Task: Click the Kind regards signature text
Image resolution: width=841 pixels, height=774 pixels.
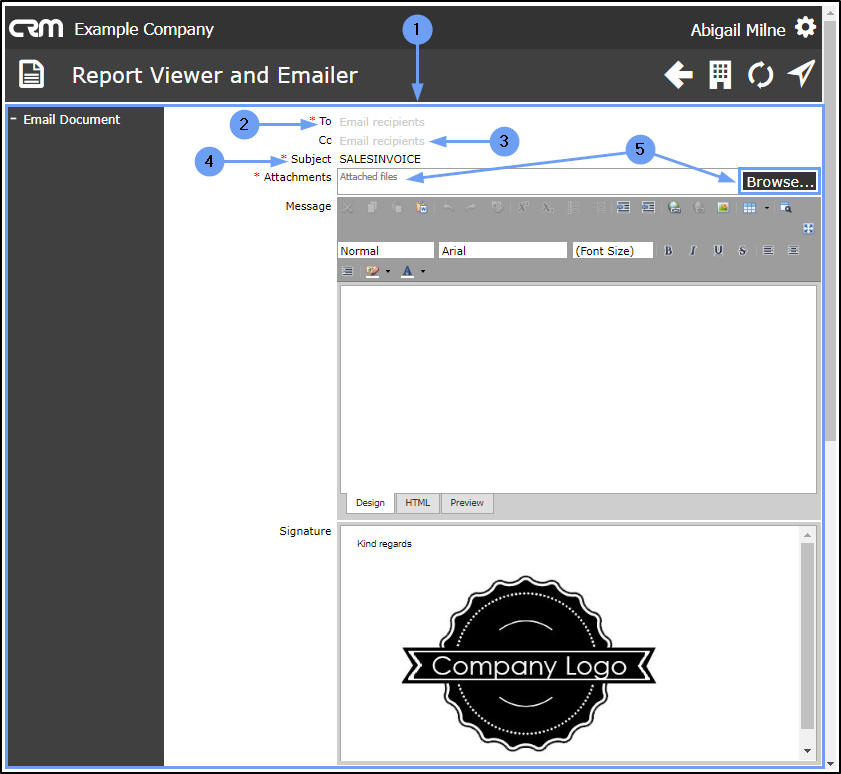Action: coord(384,544)
